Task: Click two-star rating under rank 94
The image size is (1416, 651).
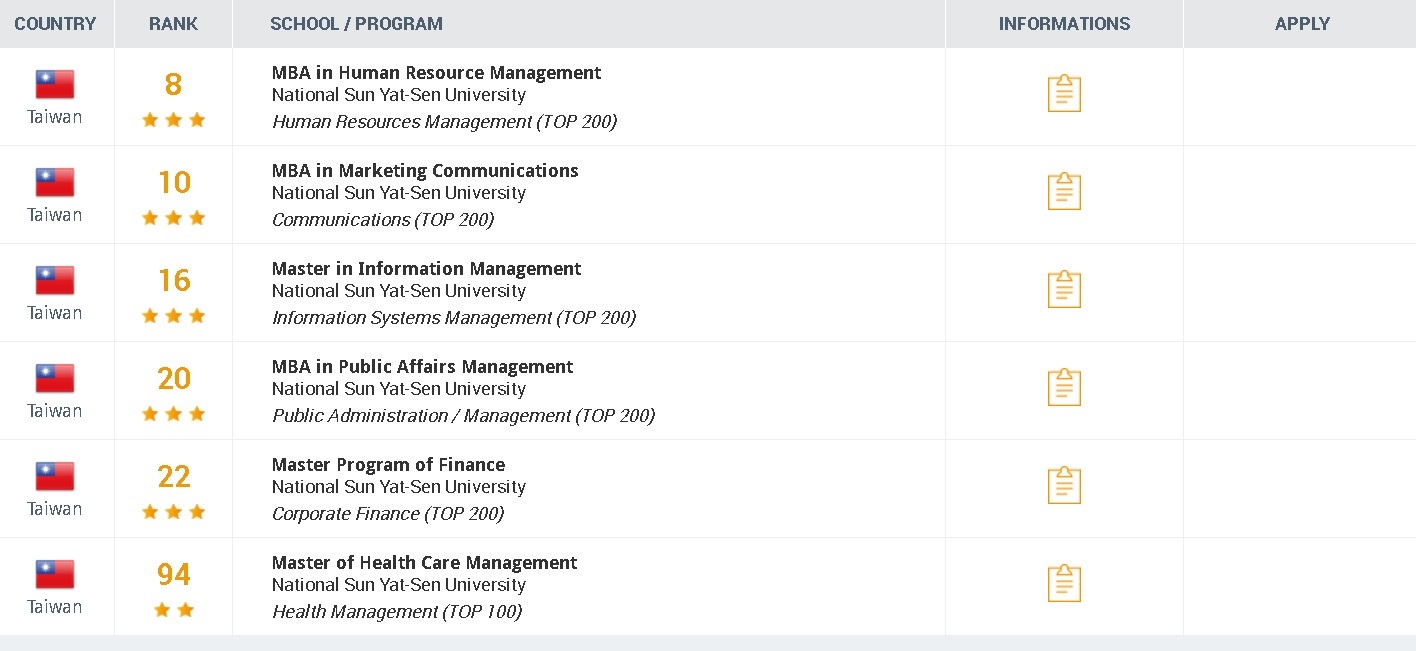Action: (x=173, y=610)
